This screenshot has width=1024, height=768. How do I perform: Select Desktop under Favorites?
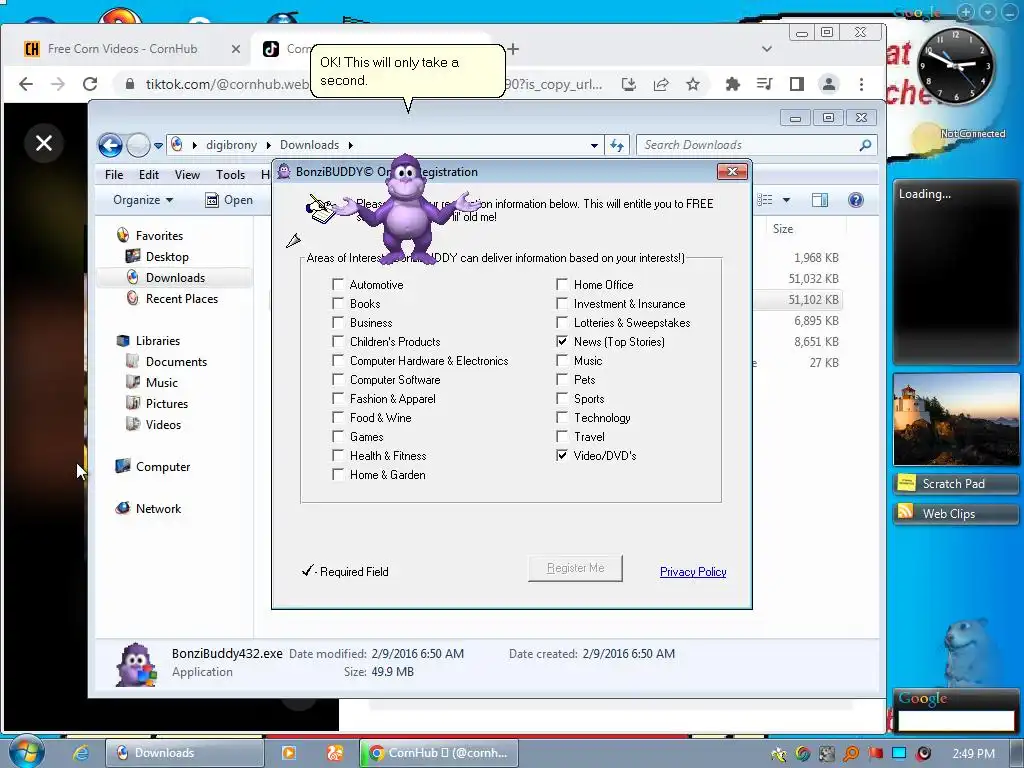click(167, 257)
